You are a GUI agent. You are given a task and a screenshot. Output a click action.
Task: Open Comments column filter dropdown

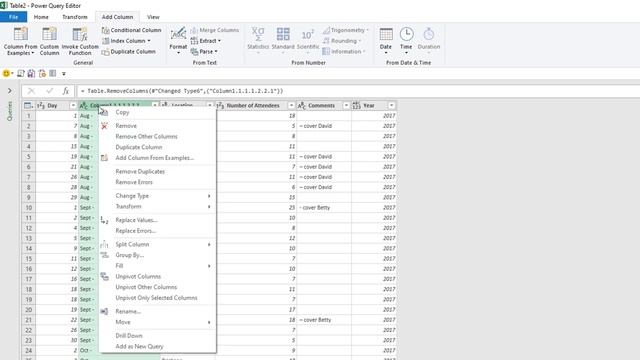point(346,106)
